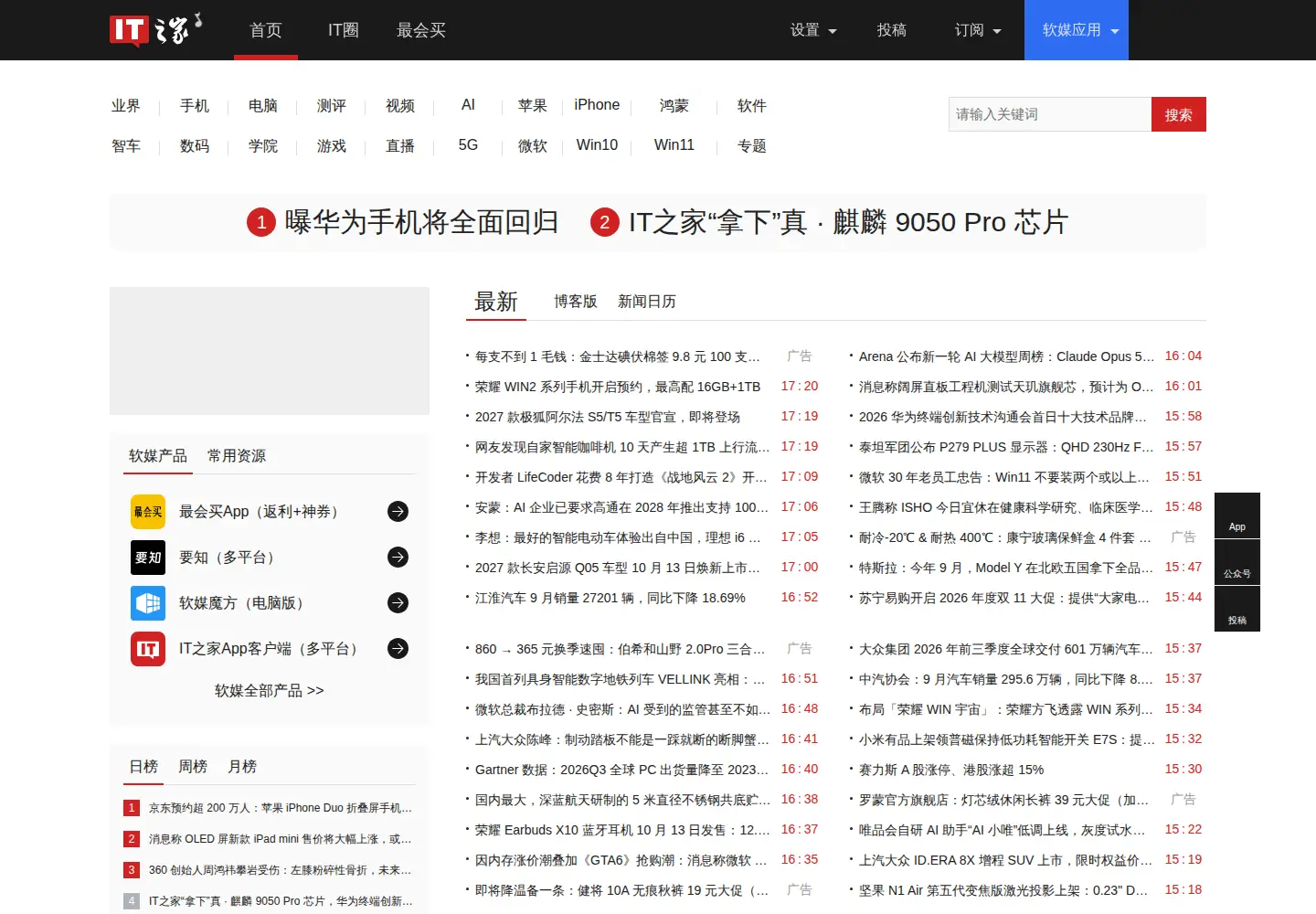This screenshot has height=914, width=1316.
Task: Switch to the 新闻日历 tab
Action: pos(647,302)
